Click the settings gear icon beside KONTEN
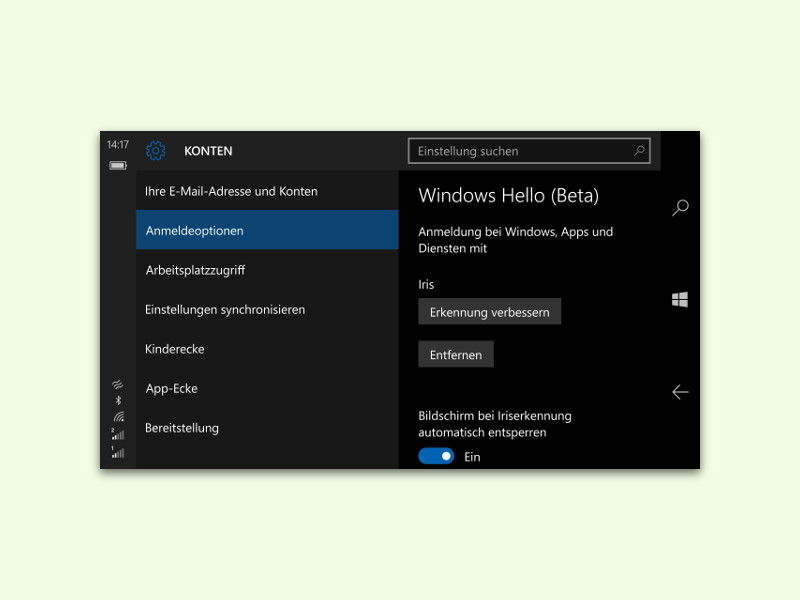 tap(156, 151)
